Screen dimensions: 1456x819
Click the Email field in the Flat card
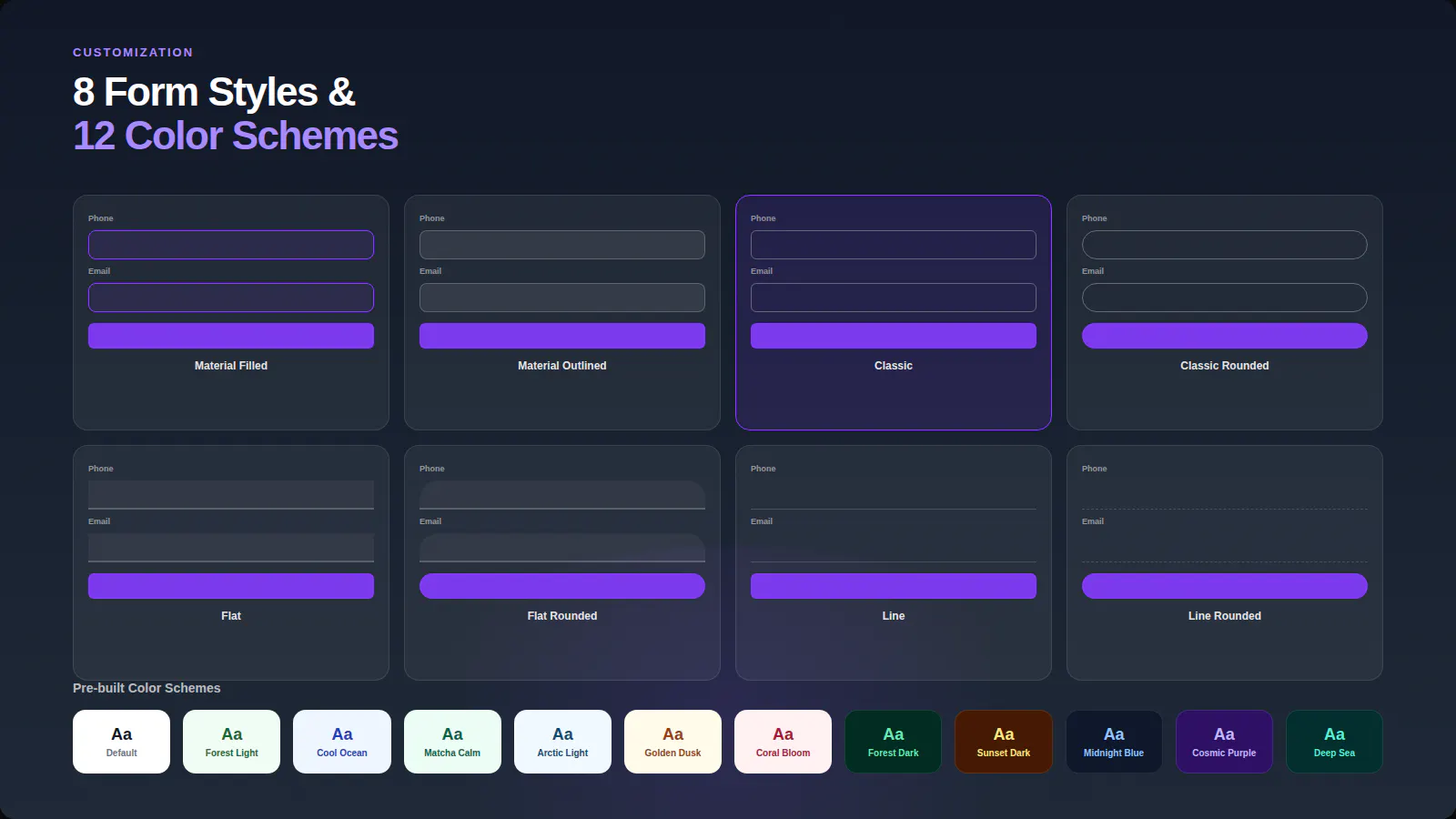pos(231,548)
